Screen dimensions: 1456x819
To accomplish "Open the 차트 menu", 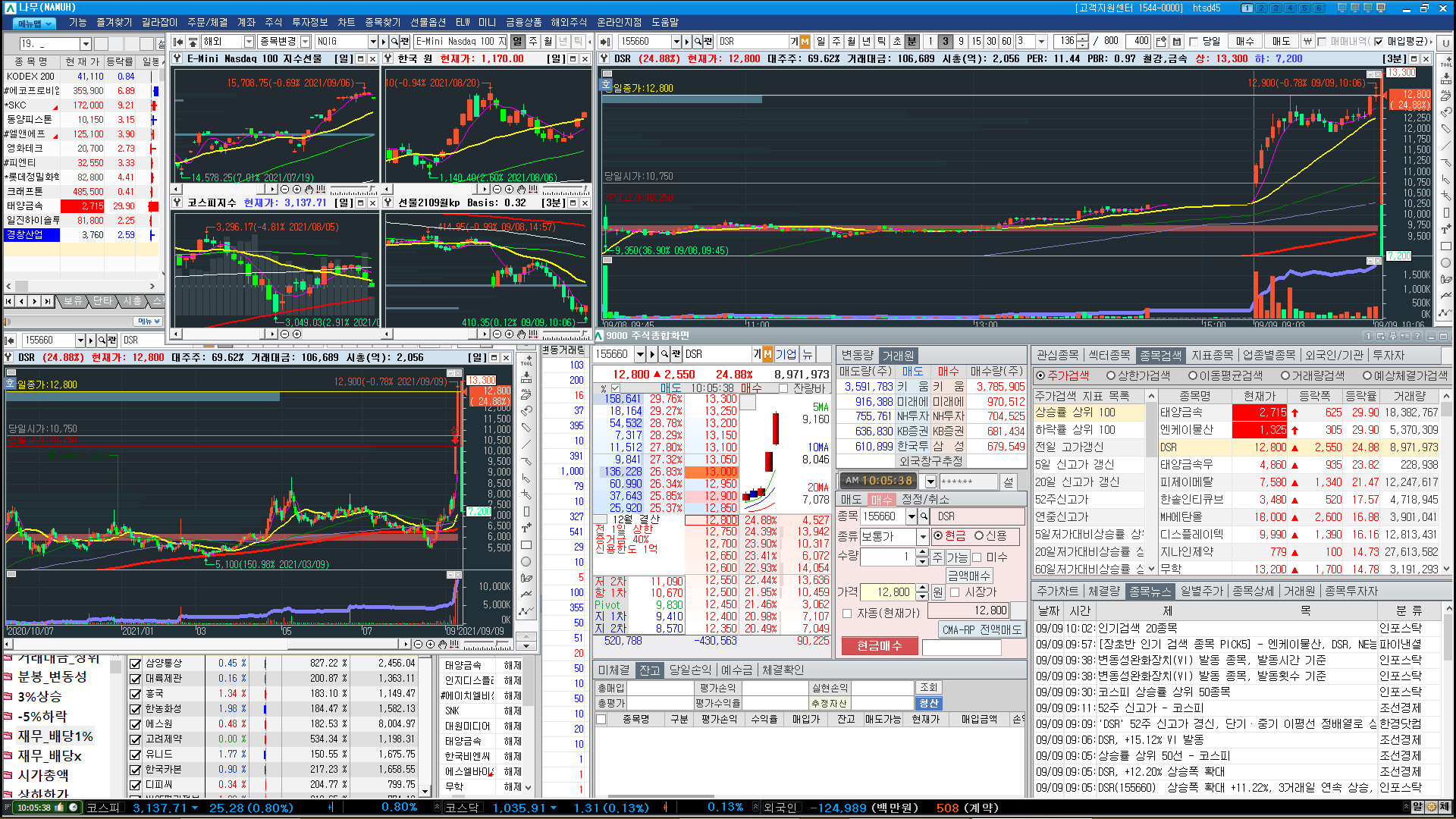I will click(x=346, y=22).
